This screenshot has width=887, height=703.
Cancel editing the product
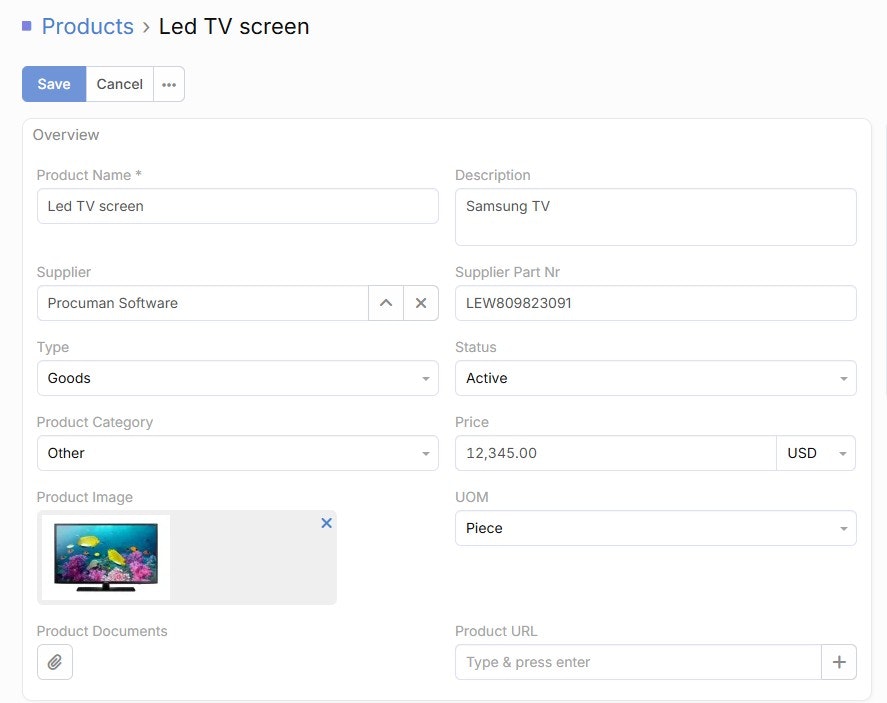(x=119, y=84)
